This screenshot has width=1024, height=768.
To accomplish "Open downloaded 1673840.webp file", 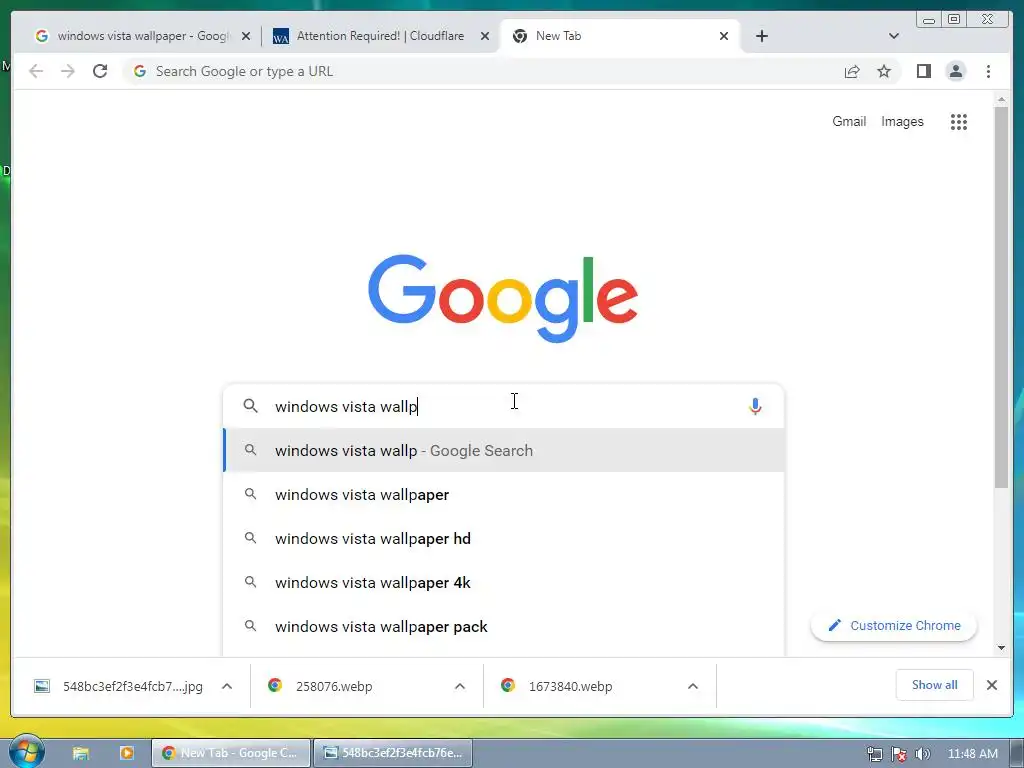I will (569, 686).
